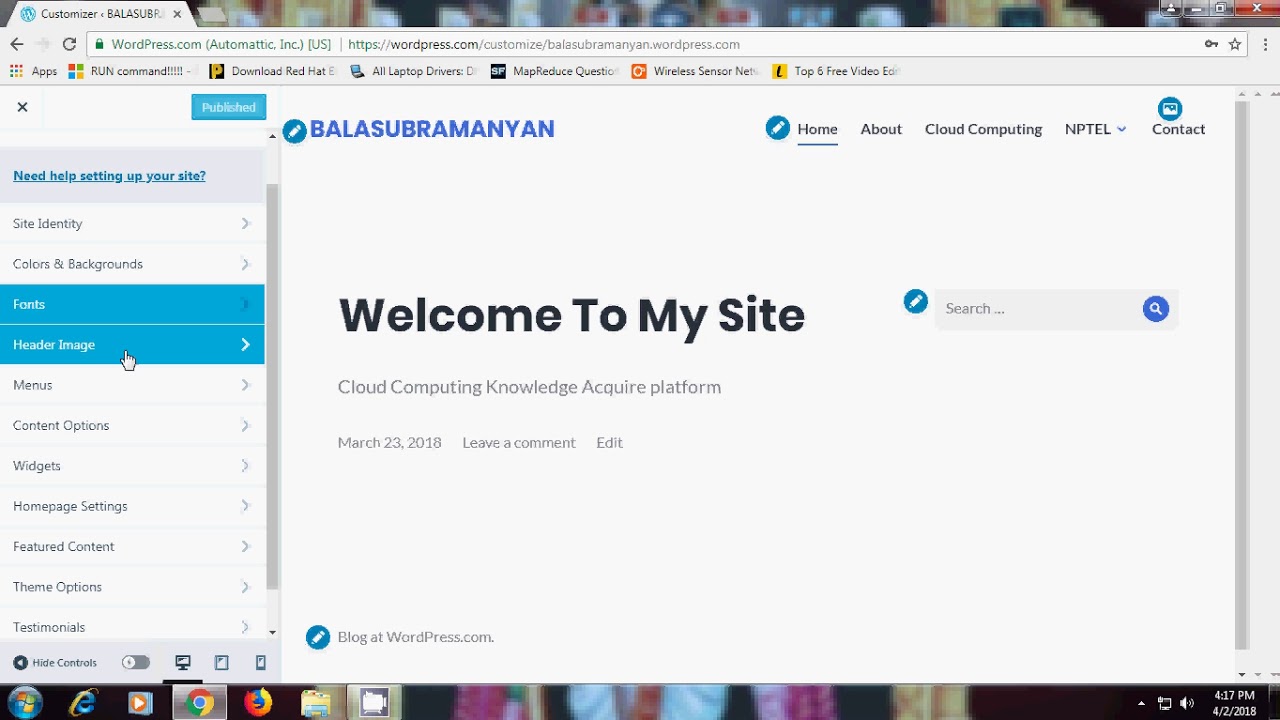Open the Wireless Sensor Network bookmark
This screenshot has width=1280, height=720.
(x=696, y=71)
